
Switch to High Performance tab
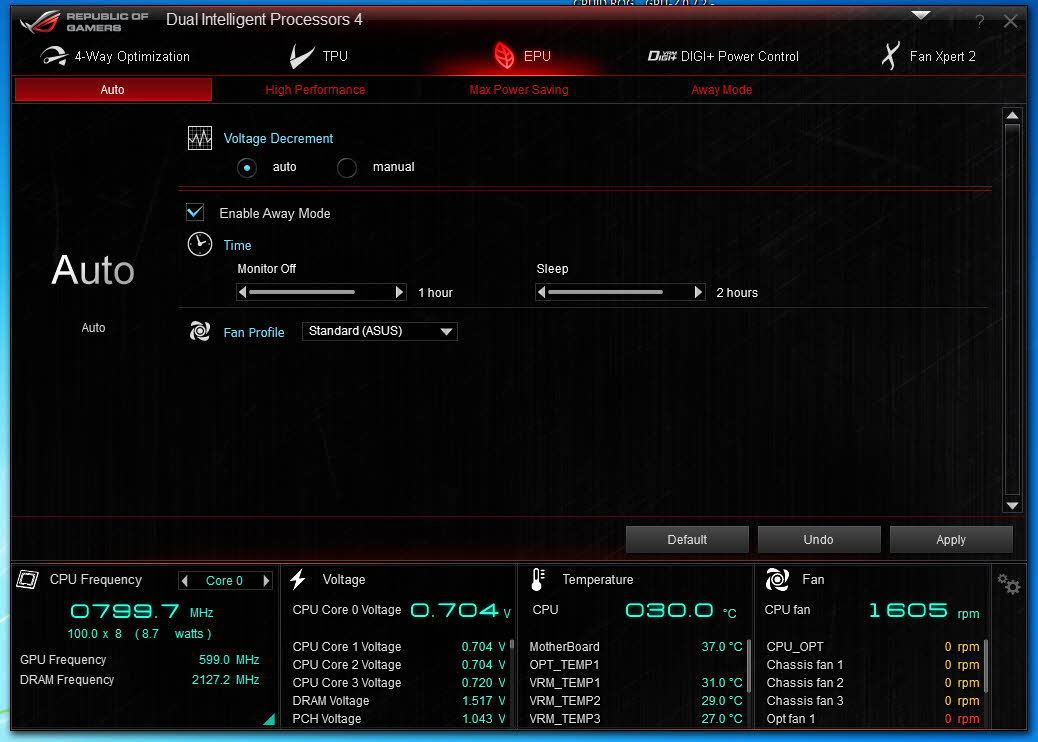[315, 90]
